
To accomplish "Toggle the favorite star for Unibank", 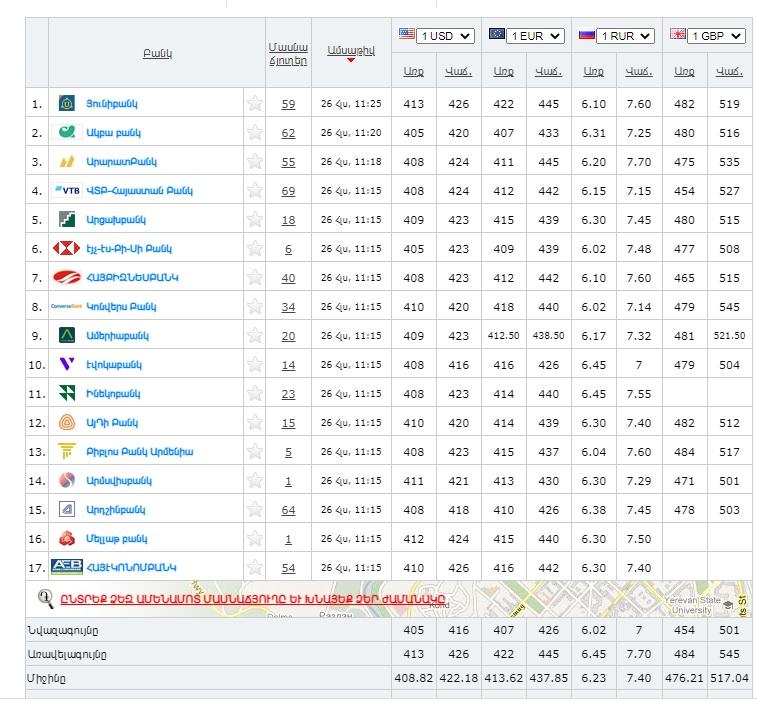I will 255,103.
